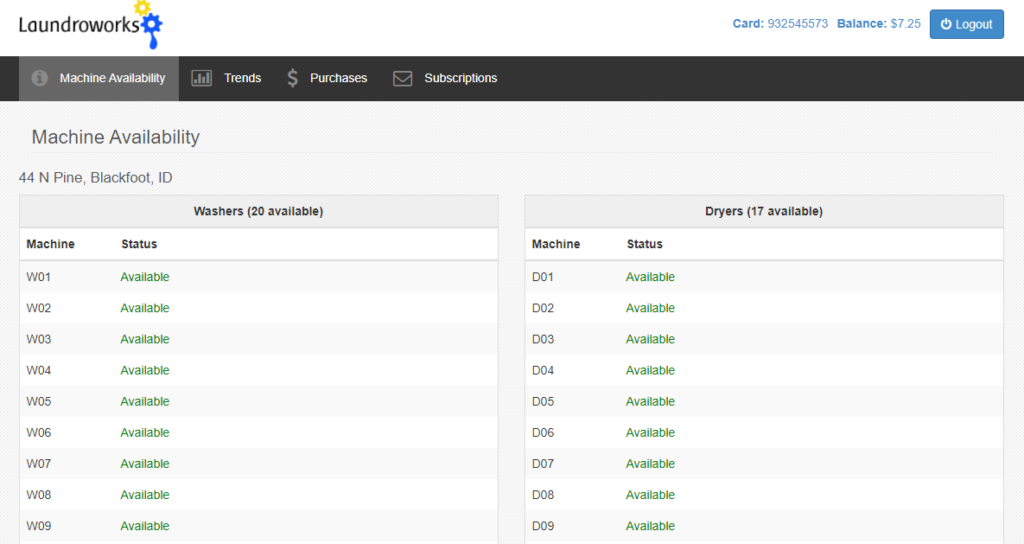Select dryer D04 machine cell
1024x544 pixels.
click(543, 370)
